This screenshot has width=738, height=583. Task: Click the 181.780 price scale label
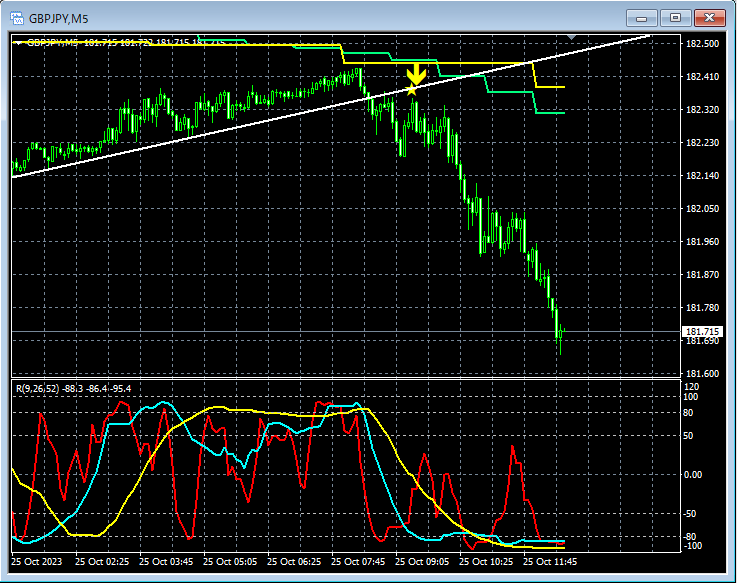[x=703, y=307]
